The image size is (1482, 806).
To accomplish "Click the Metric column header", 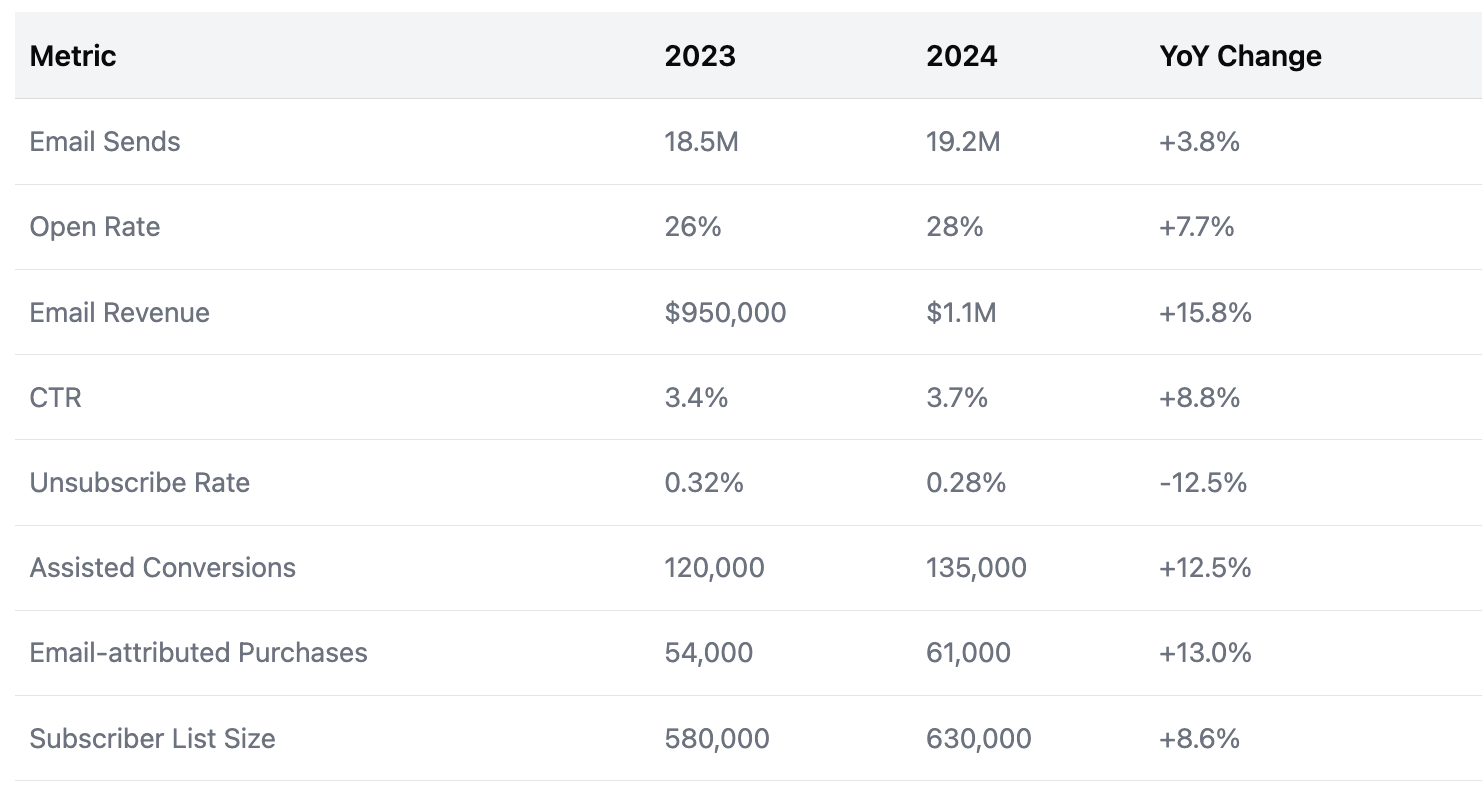I will (73, 56).
